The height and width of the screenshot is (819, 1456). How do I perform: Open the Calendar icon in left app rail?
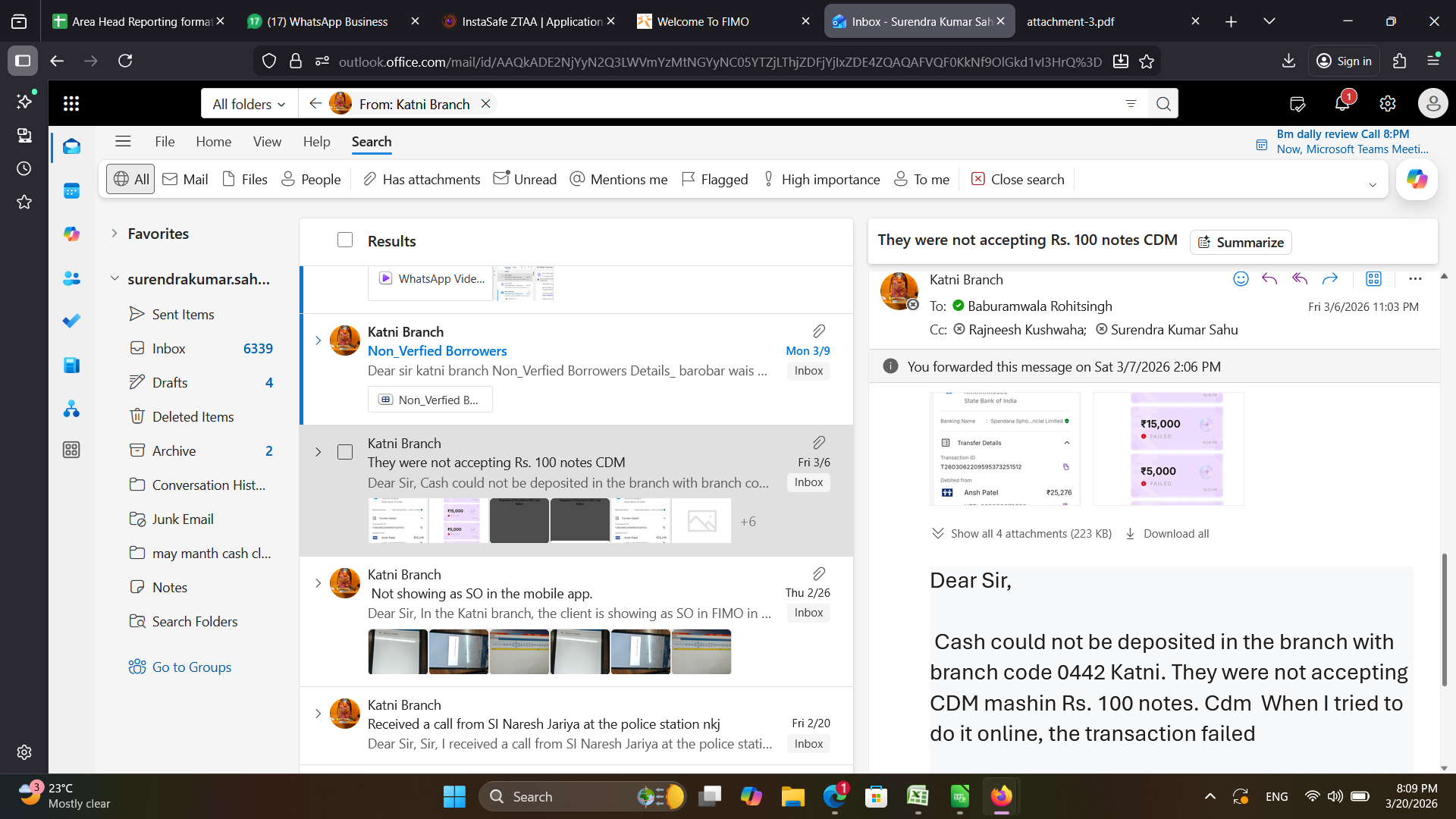(x=71, y=191)
